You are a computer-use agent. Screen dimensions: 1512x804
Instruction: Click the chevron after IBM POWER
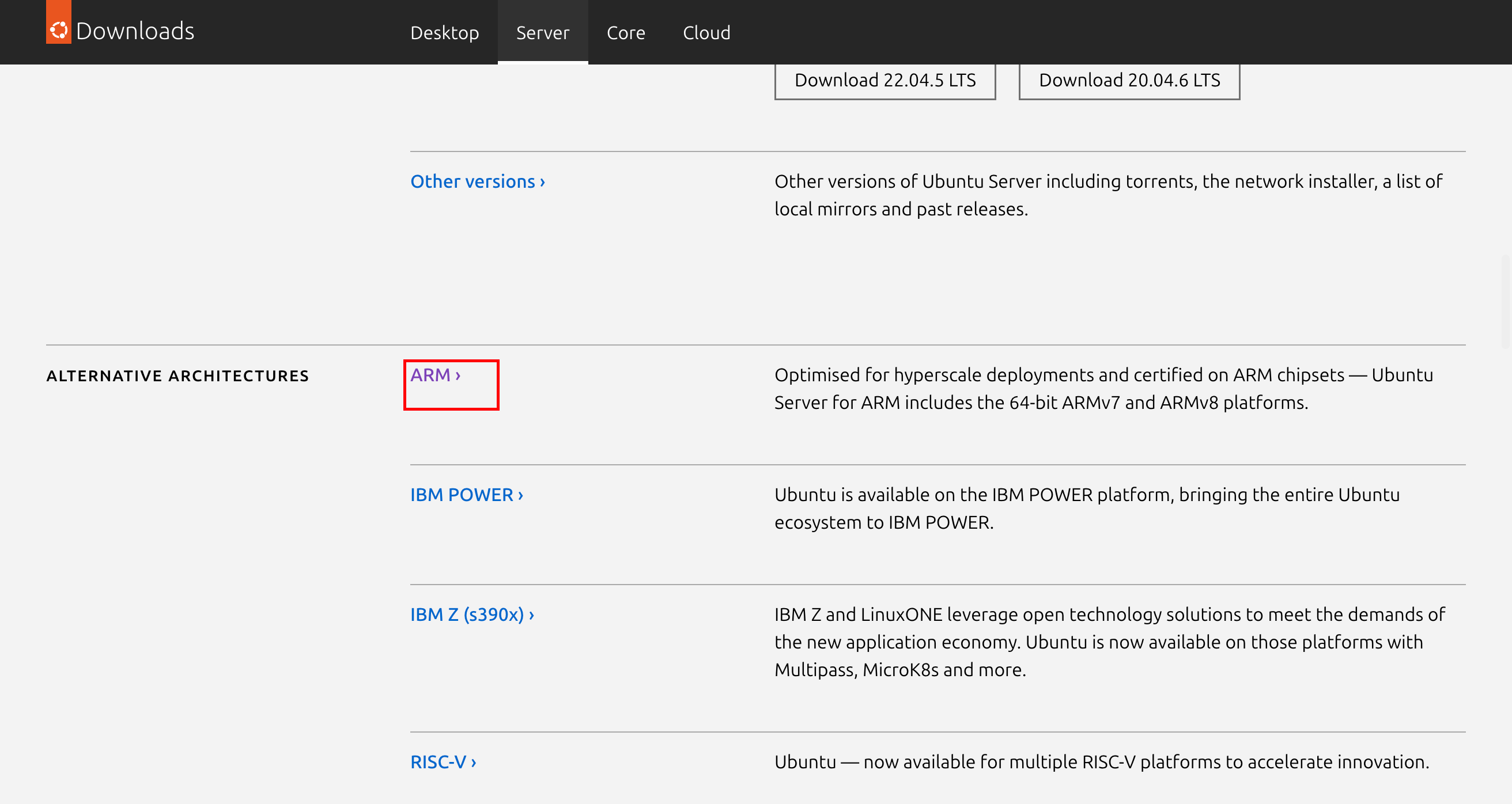[x=521, y=495]
